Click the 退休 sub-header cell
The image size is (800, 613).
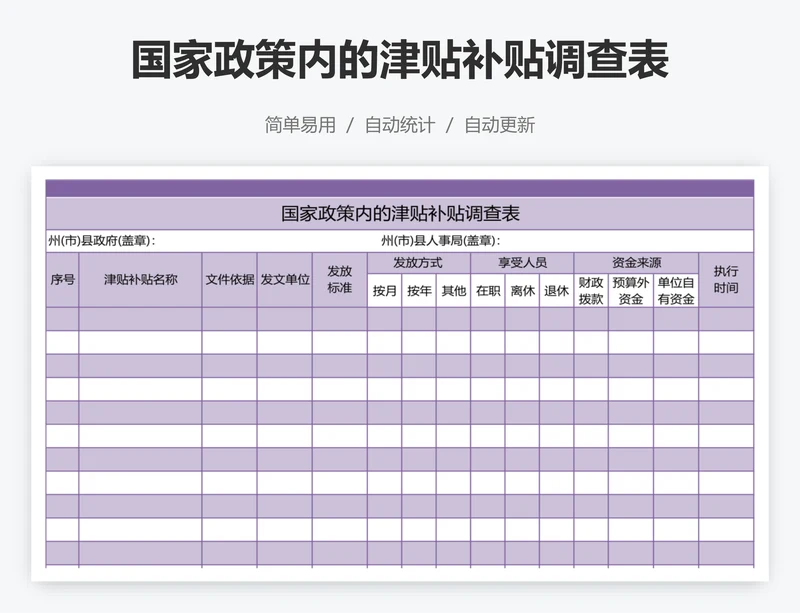[557, 290]
